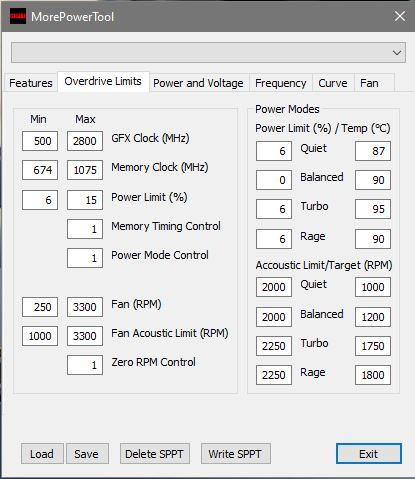Click Write SPPT button

[235, 454]
